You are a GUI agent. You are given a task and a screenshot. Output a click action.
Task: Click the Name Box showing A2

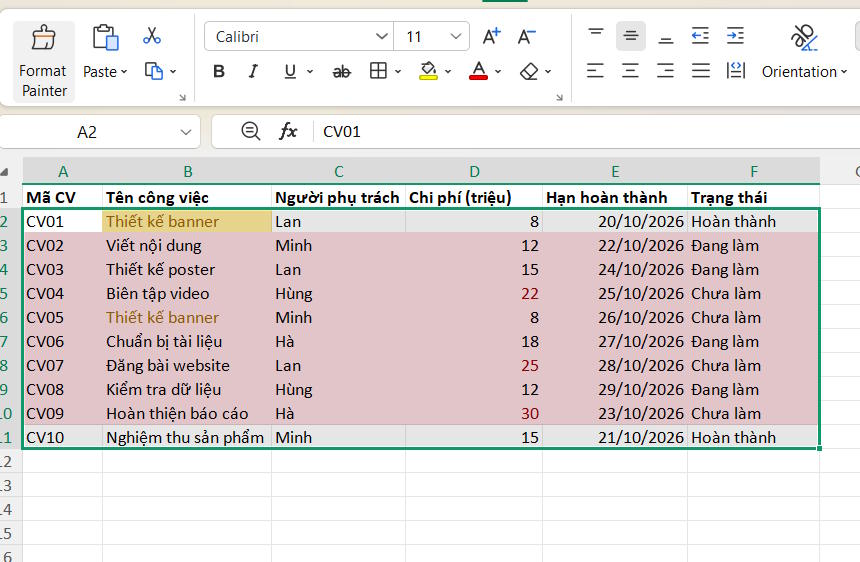87,132
